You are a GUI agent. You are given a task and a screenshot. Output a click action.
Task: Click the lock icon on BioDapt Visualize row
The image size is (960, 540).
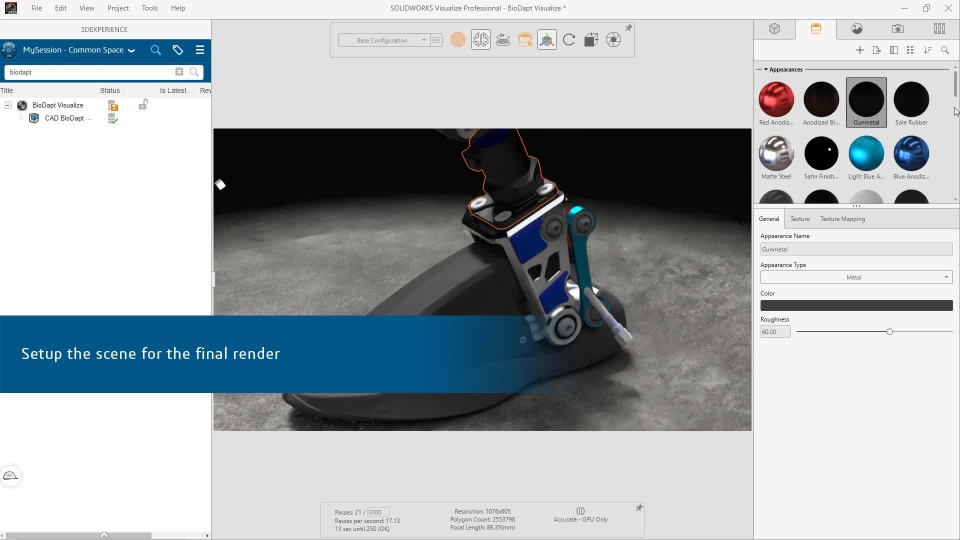tap(143, 105)
